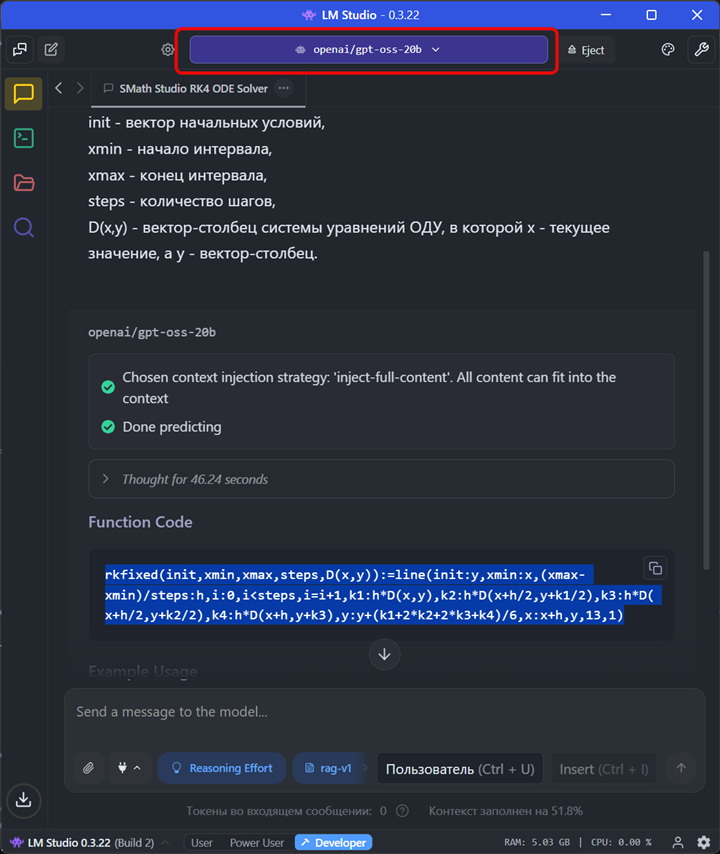Viewport: 720px width, 854px height.
Task: Open the Chat view in the sidebar
Action: (24, 94)
